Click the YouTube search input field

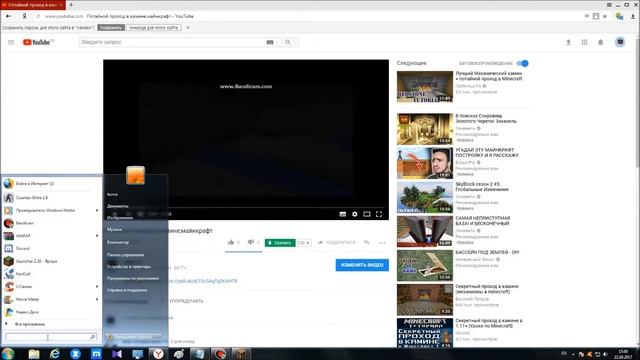point(172,42)
